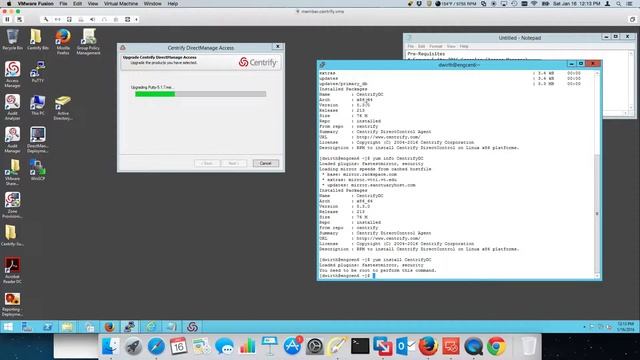Open the Recycle Bin desktop icon
Viewport: 640px width, 360px height.
[x=12, y=40]
